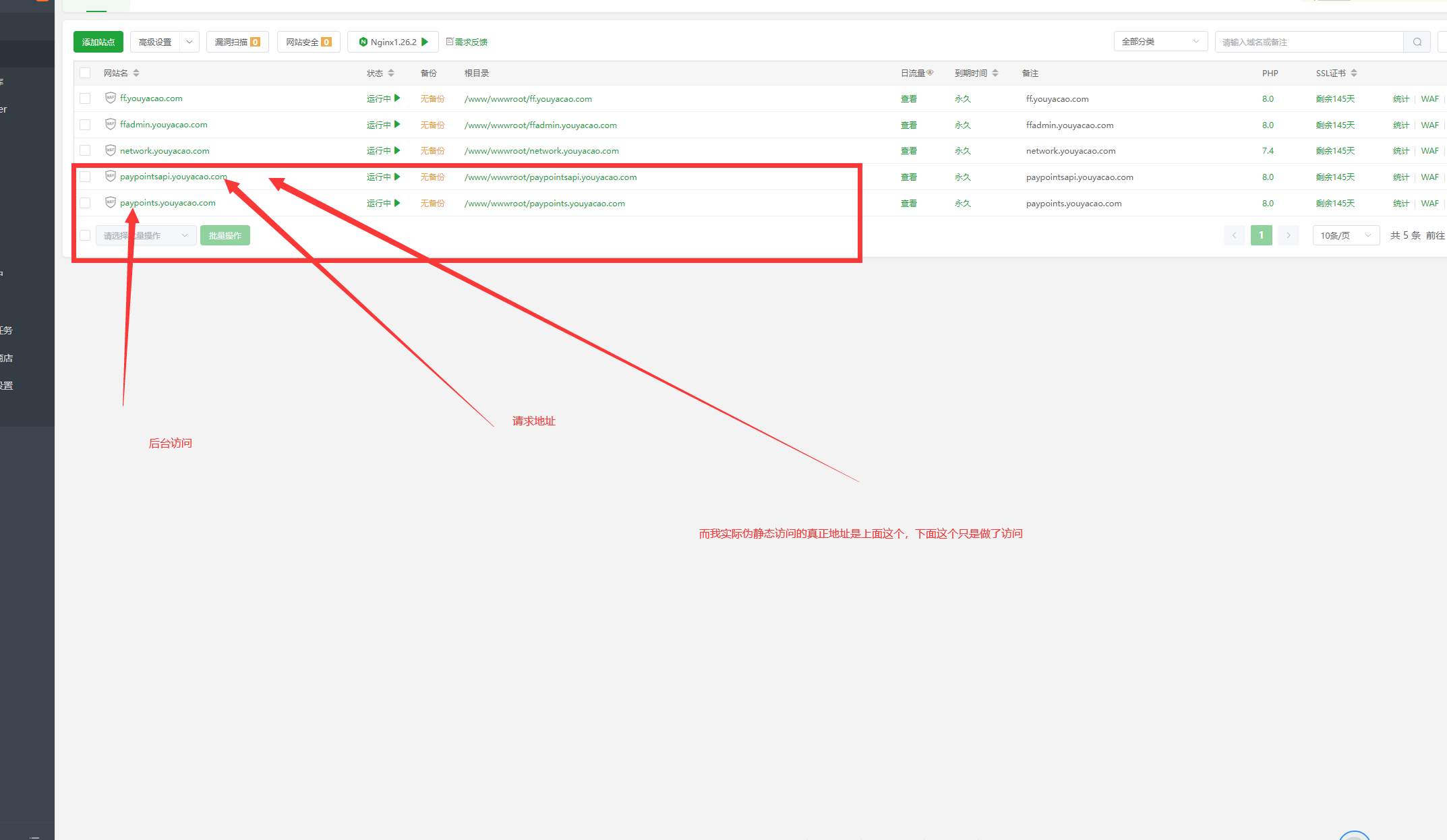Screen dimensions: 1447x840
Task: Click PHP version 7.4 for network.youyacao.com
Action: click(x=1268, y=150)
